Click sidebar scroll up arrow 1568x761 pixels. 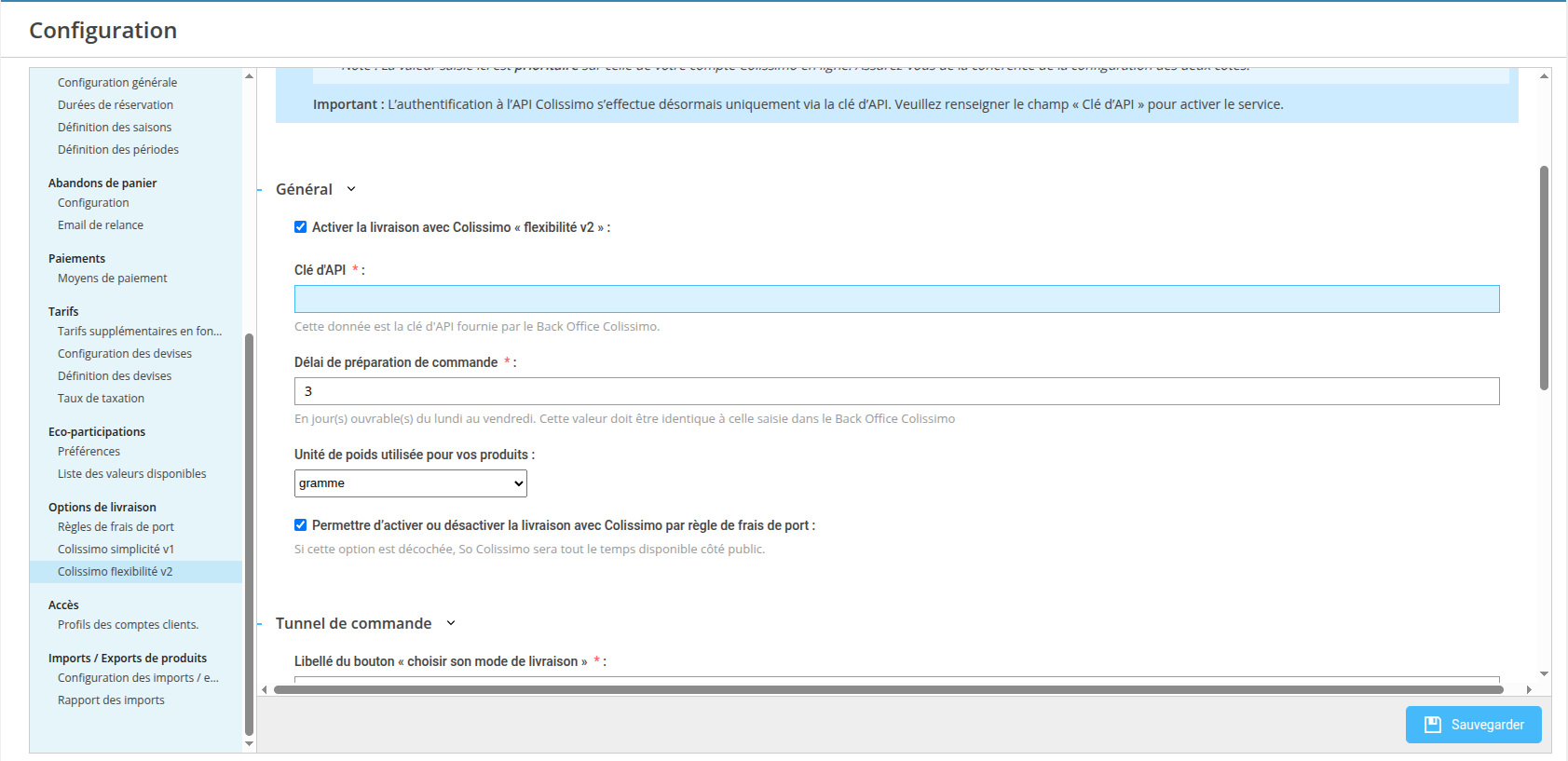(x=249, y=75)
